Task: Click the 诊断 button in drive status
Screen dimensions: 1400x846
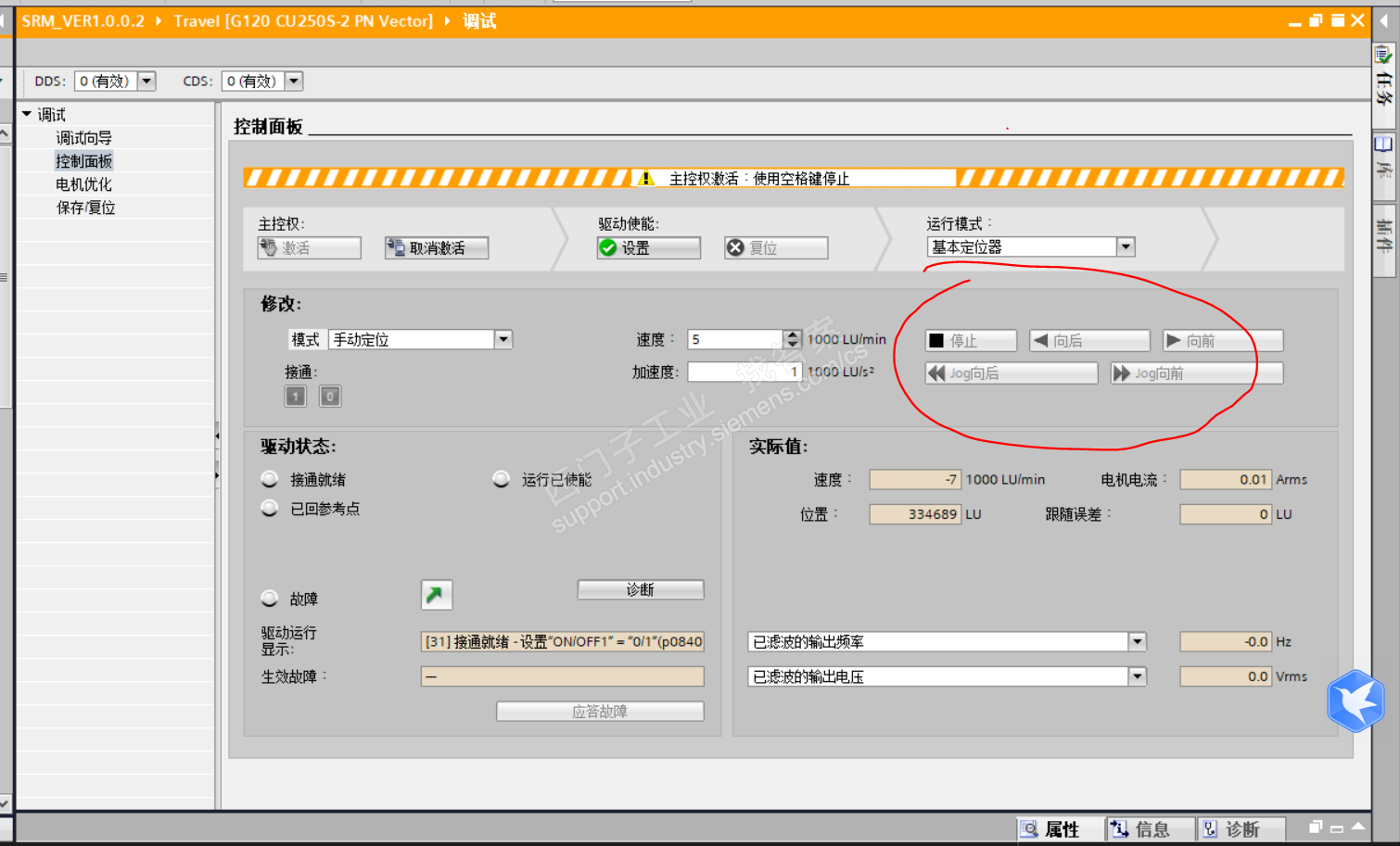Action: (x=641, y=589)
